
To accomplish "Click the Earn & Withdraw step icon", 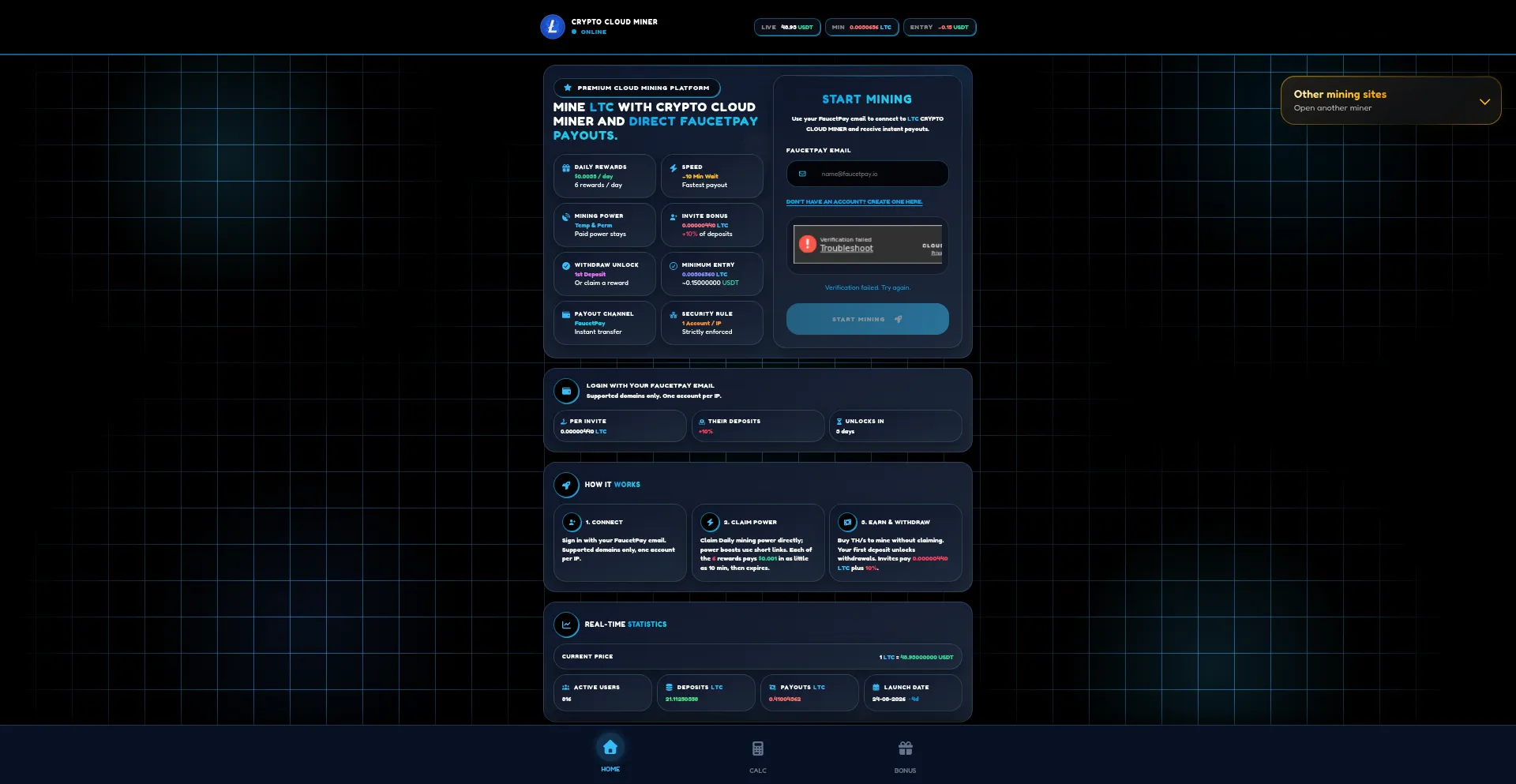I will pos(847,522).
